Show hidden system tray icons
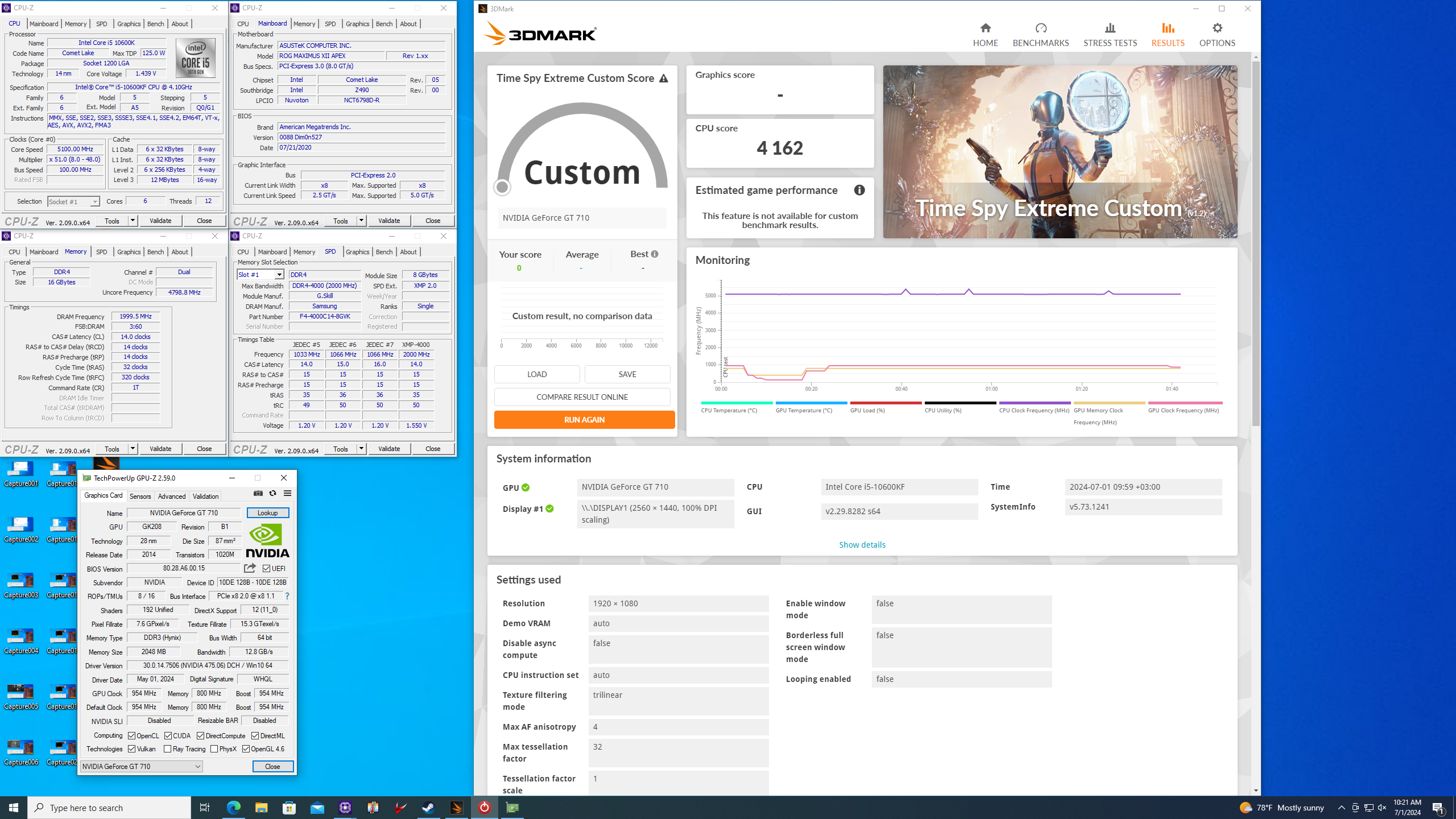The height and width of the screenshot is (819, 1456). 1342,808
